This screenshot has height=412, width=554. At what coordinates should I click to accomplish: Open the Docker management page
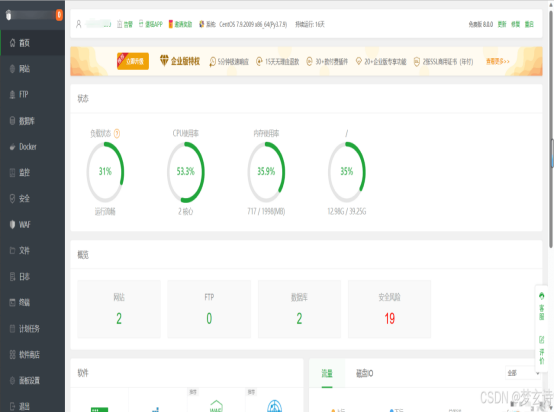pos(32,147)
